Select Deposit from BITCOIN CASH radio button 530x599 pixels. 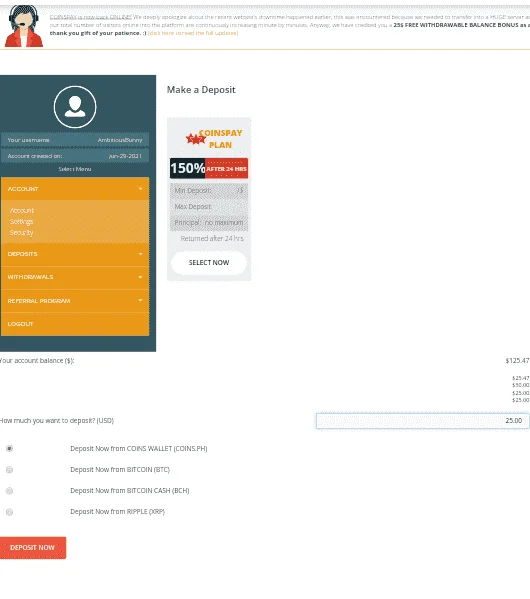10,491
